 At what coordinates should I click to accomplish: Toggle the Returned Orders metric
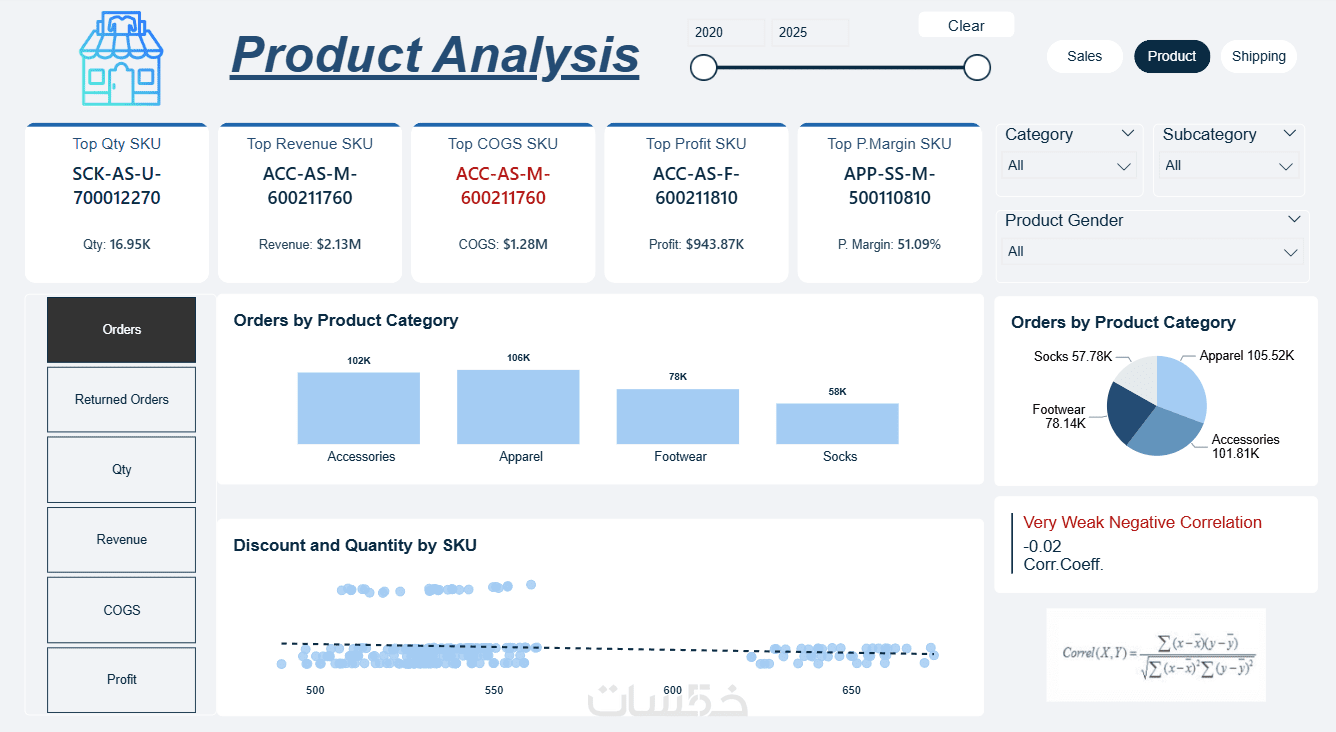coord(121,399)
